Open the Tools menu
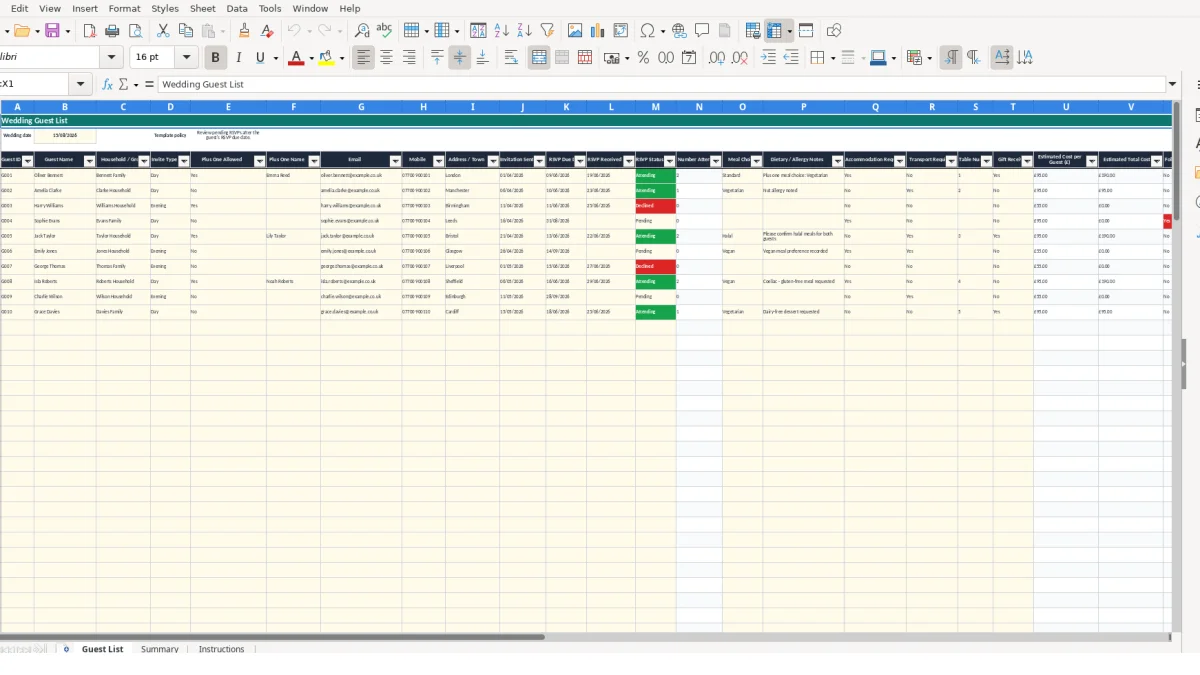This screenshot has height=675, width=1200. 270,8
